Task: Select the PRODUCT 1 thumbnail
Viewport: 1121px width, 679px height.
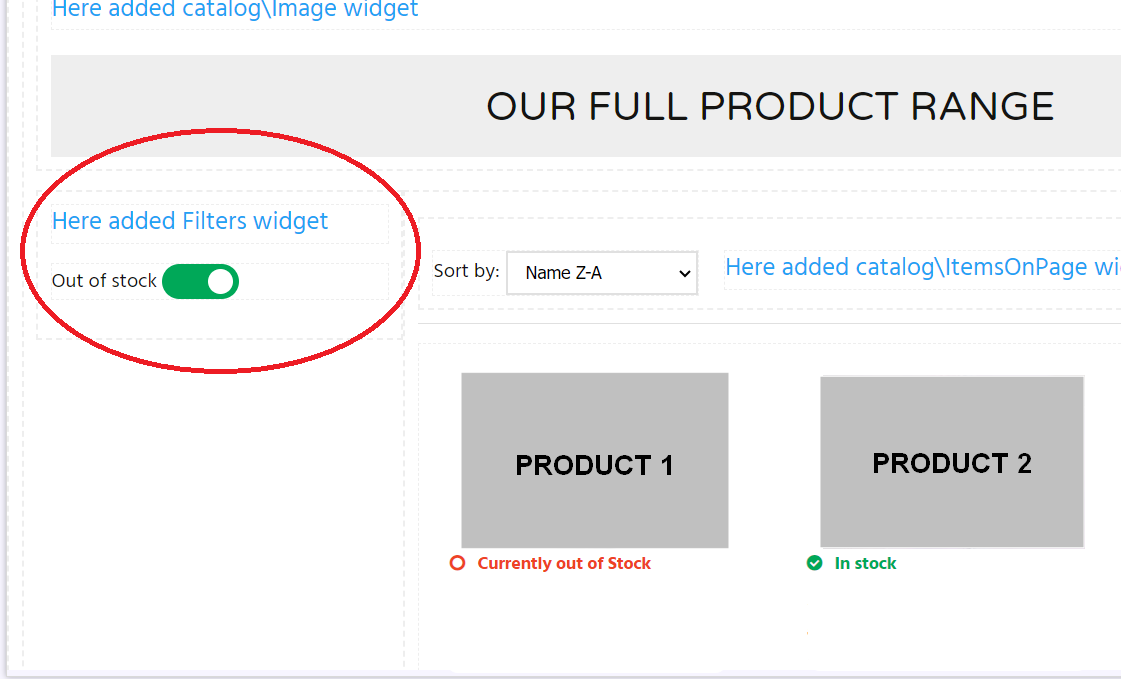Action: pos(595,460)
